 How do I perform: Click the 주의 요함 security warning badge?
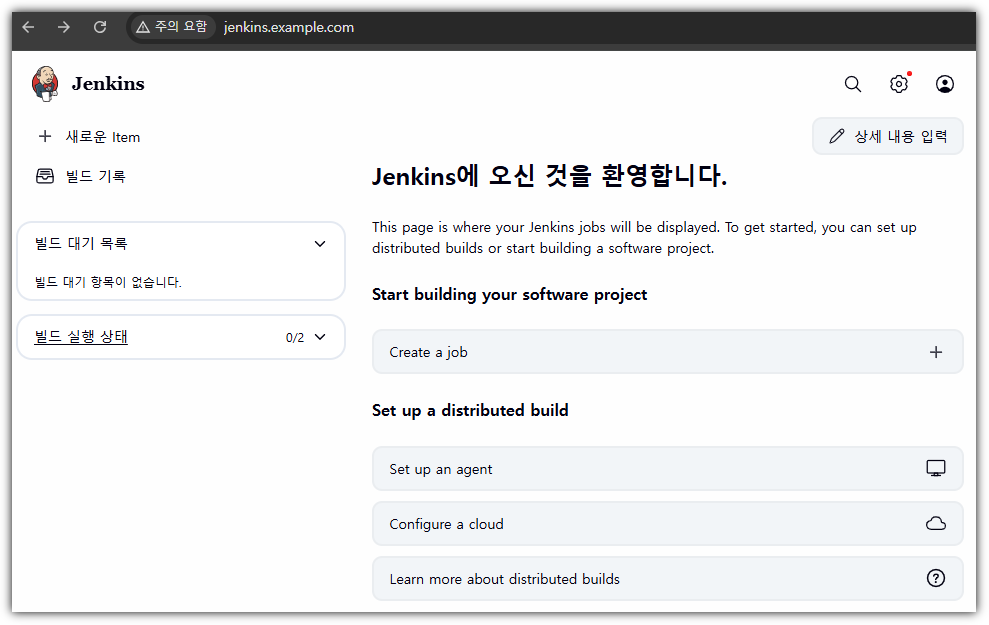point(172,27)
